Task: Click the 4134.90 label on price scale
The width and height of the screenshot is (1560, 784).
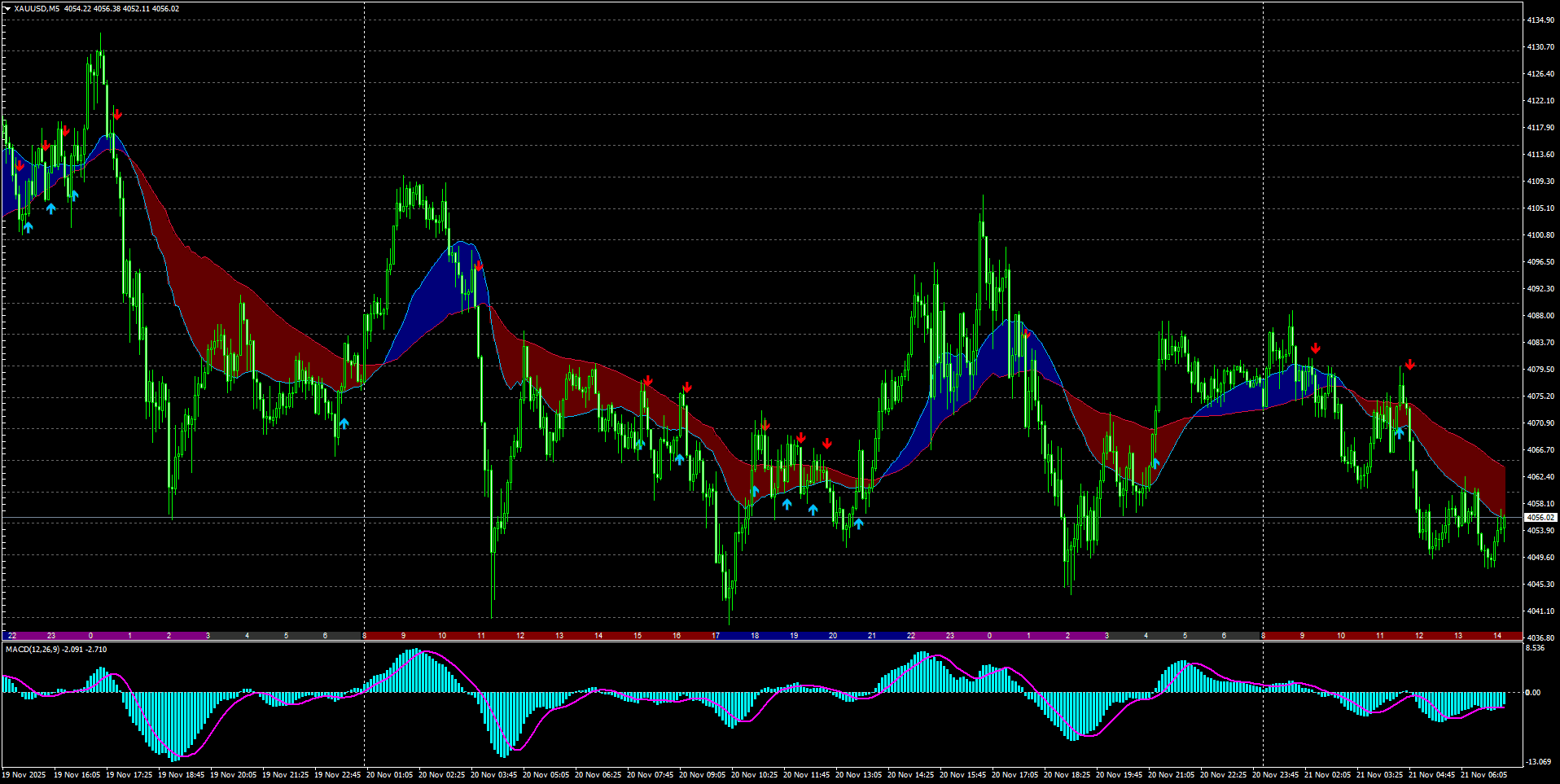Action: pyautogui.click(x=1540, y=20)
